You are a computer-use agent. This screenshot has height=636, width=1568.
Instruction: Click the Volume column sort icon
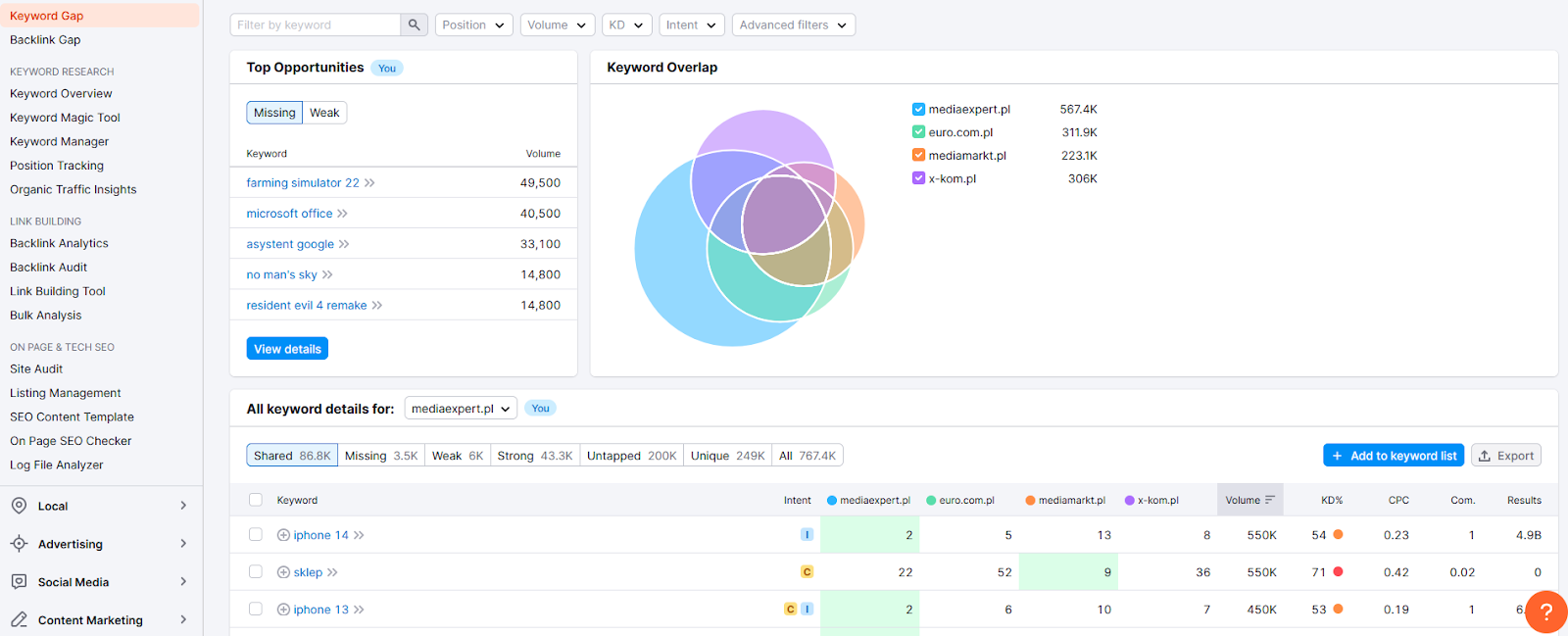[x=1270, y=500]
